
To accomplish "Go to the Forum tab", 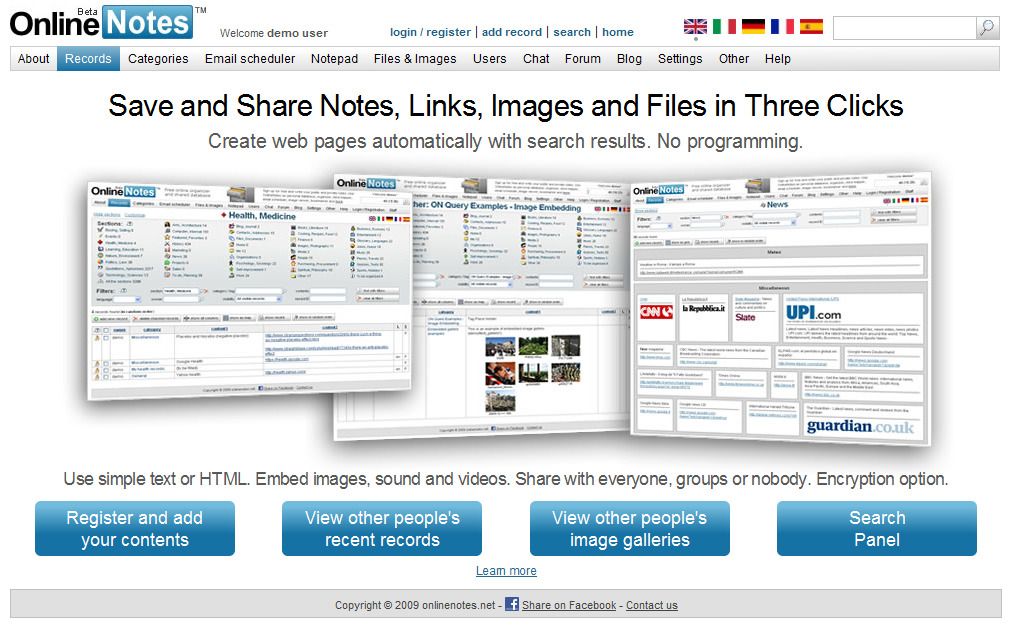I will point(582,58).
